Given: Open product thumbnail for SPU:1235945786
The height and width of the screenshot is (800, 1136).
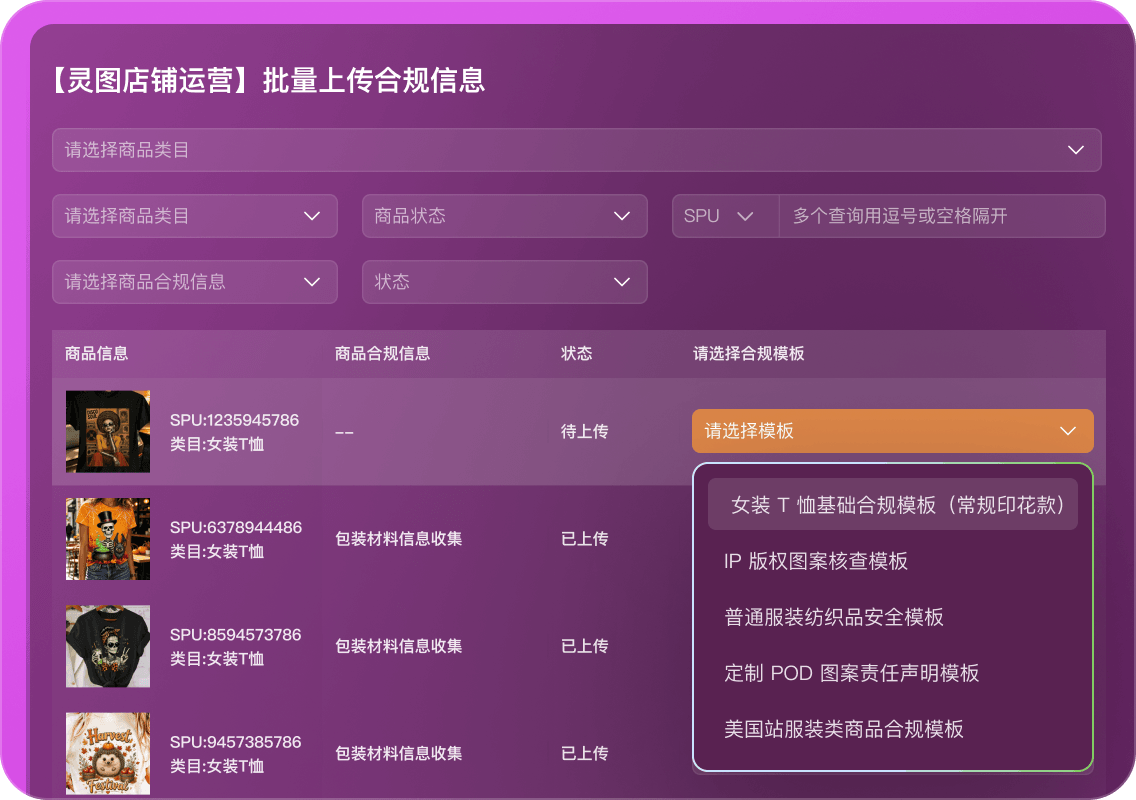Looking at the screenshot, I should click(x=108, y=432).
